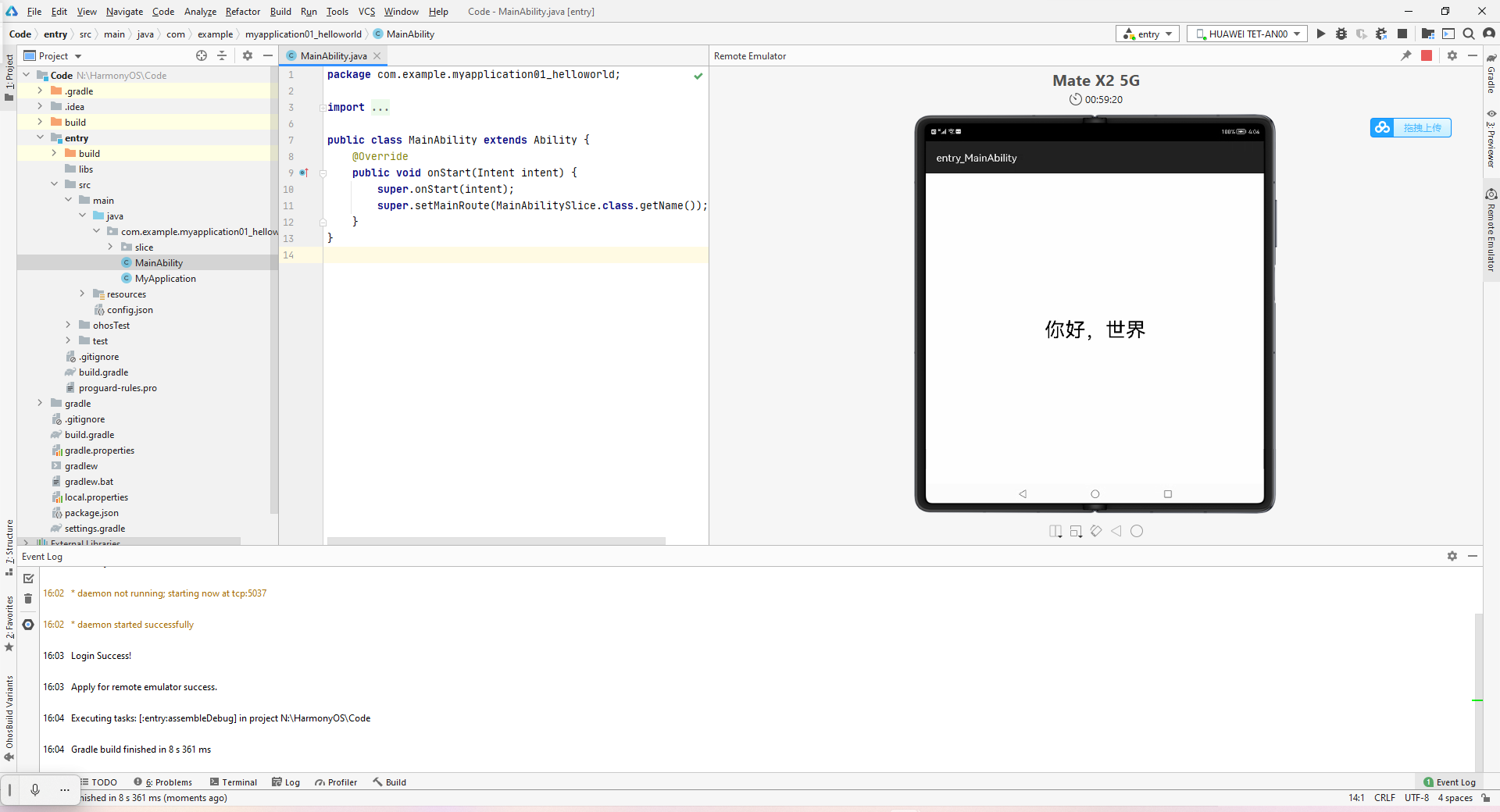Stop the running process in main toolbar
Viewport: 1500px width, 812px height.
1402,34
